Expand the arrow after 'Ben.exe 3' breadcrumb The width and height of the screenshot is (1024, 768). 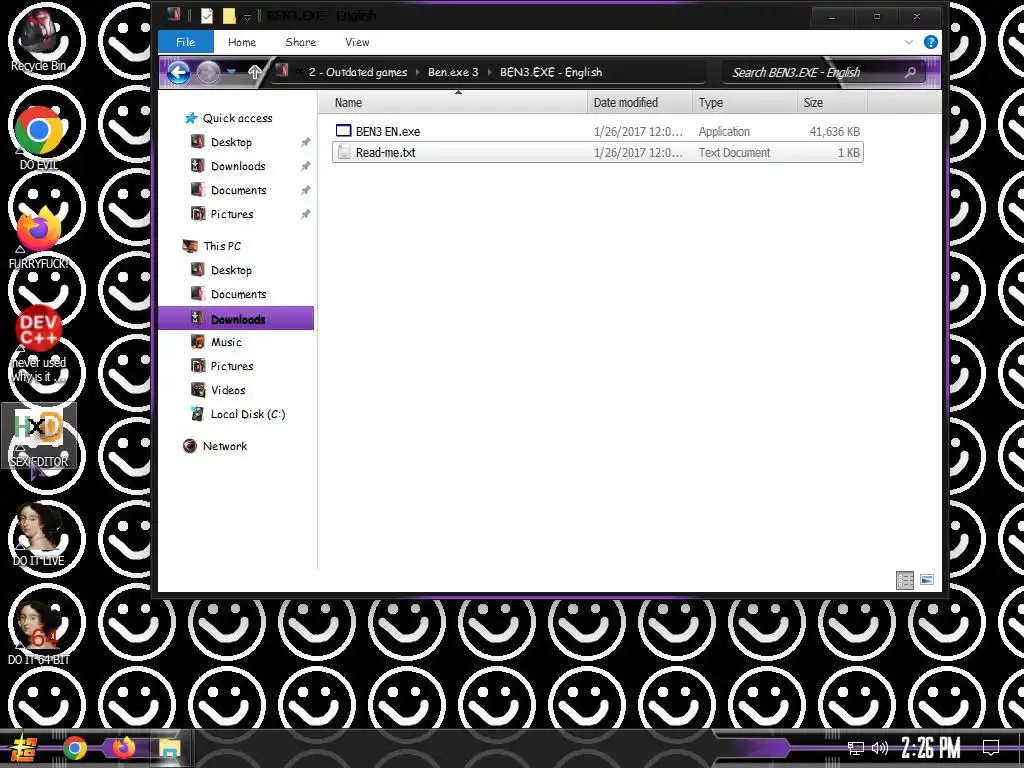[490, 72]
